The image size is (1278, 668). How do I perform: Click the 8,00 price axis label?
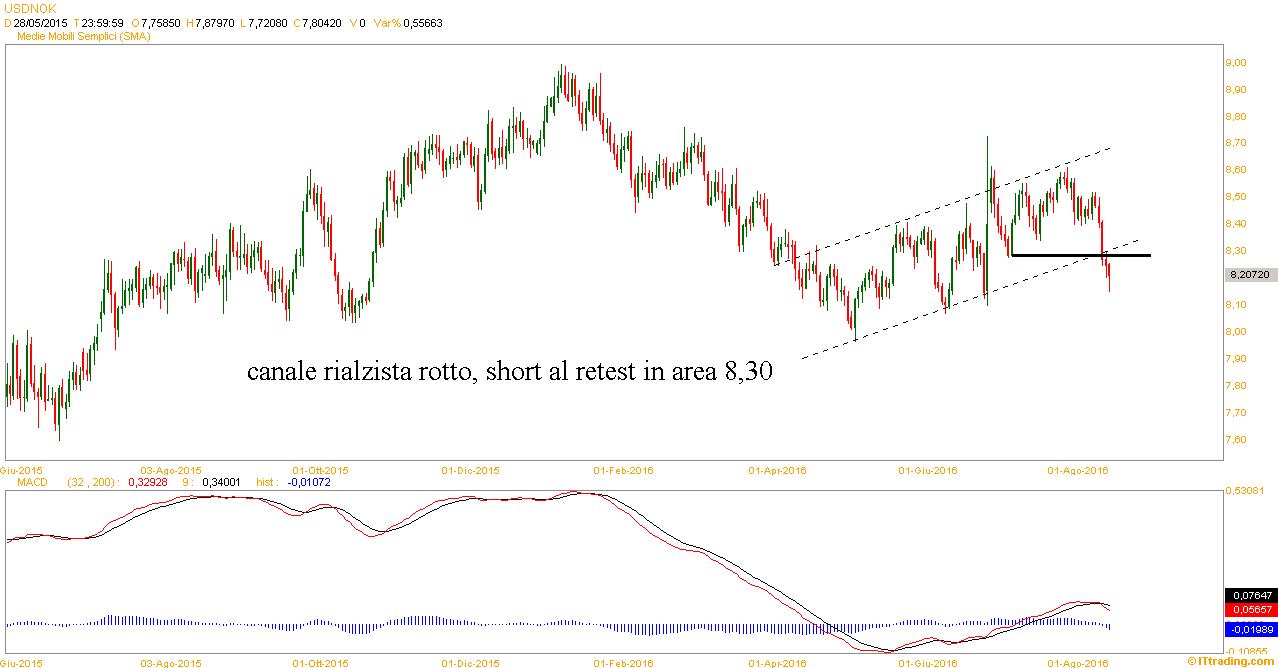coord(1236,332)
